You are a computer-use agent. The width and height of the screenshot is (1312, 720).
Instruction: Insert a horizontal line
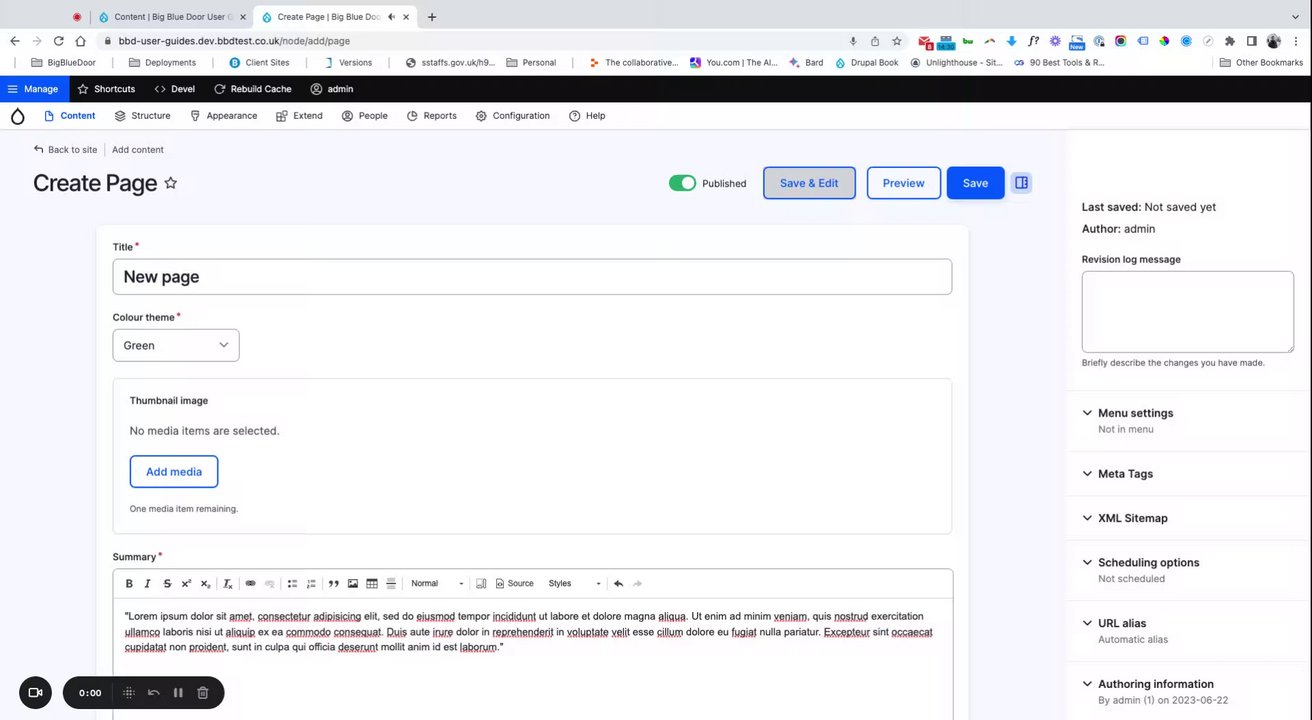point(391,584)
